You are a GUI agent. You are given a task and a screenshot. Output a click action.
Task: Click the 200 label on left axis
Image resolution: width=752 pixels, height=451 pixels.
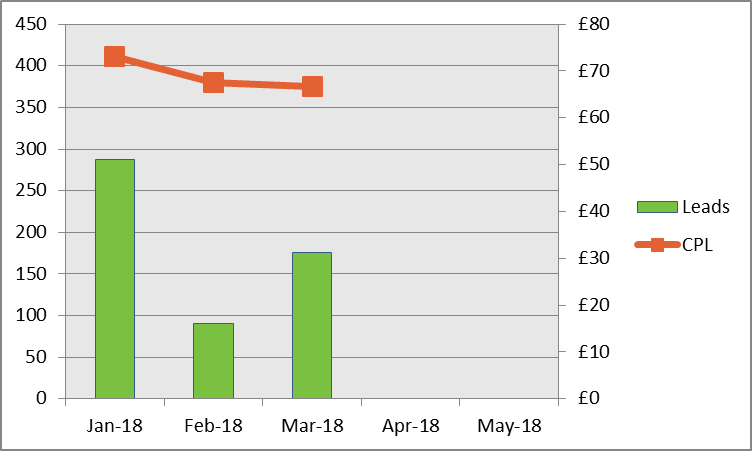coord(31,232)
